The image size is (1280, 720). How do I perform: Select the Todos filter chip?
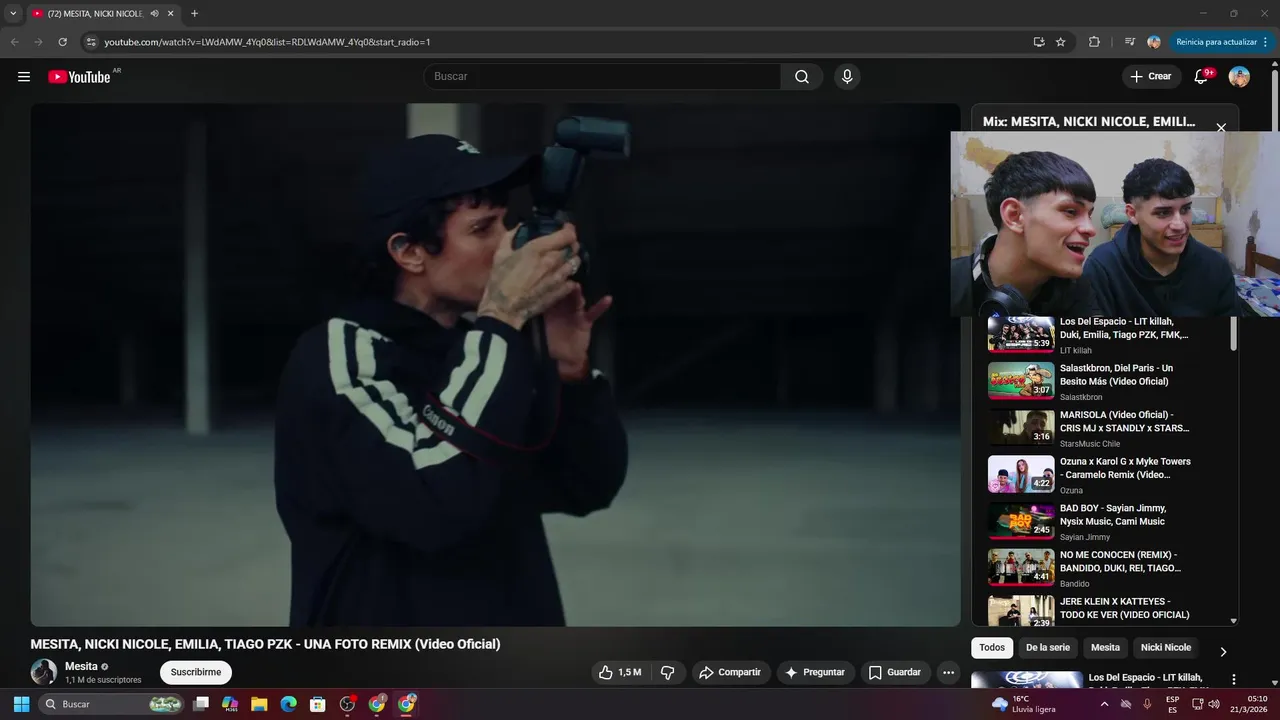992,648
